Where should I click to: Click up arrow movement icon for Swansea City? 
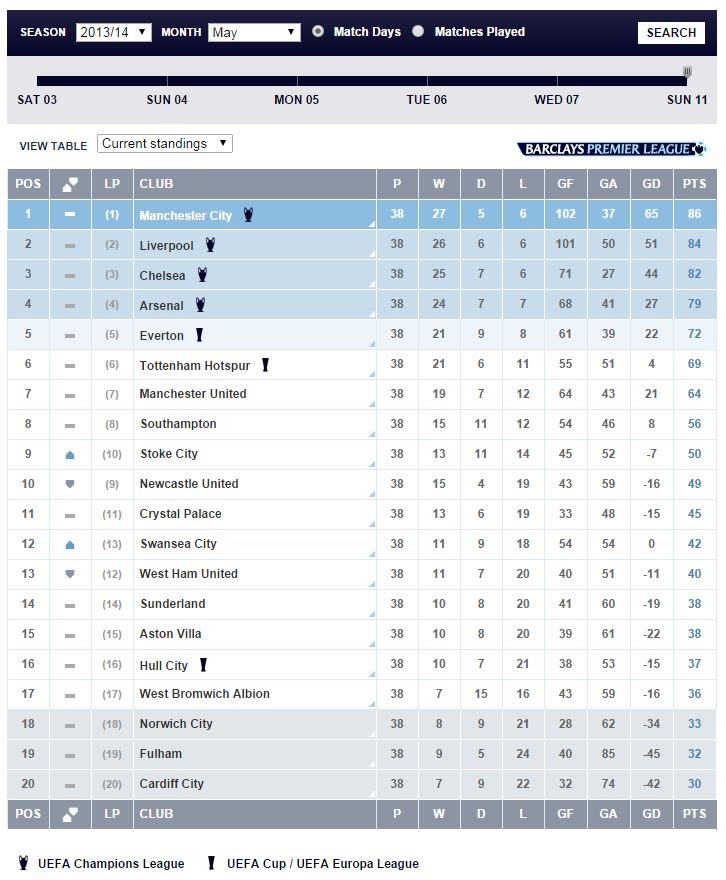(70, 544)
